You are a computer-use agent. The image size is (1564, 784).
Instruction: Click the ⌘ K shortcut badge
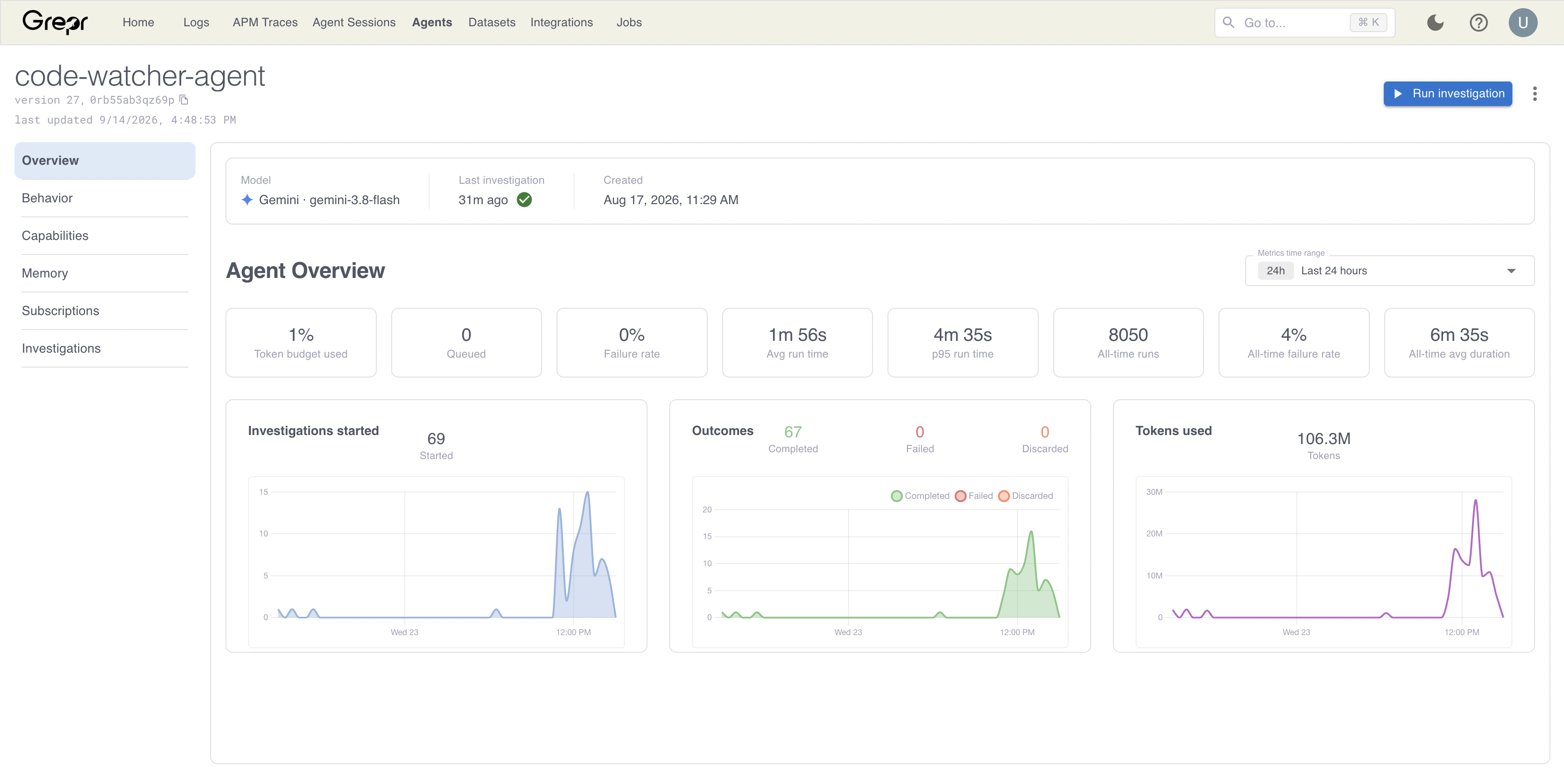(1368, 23)
